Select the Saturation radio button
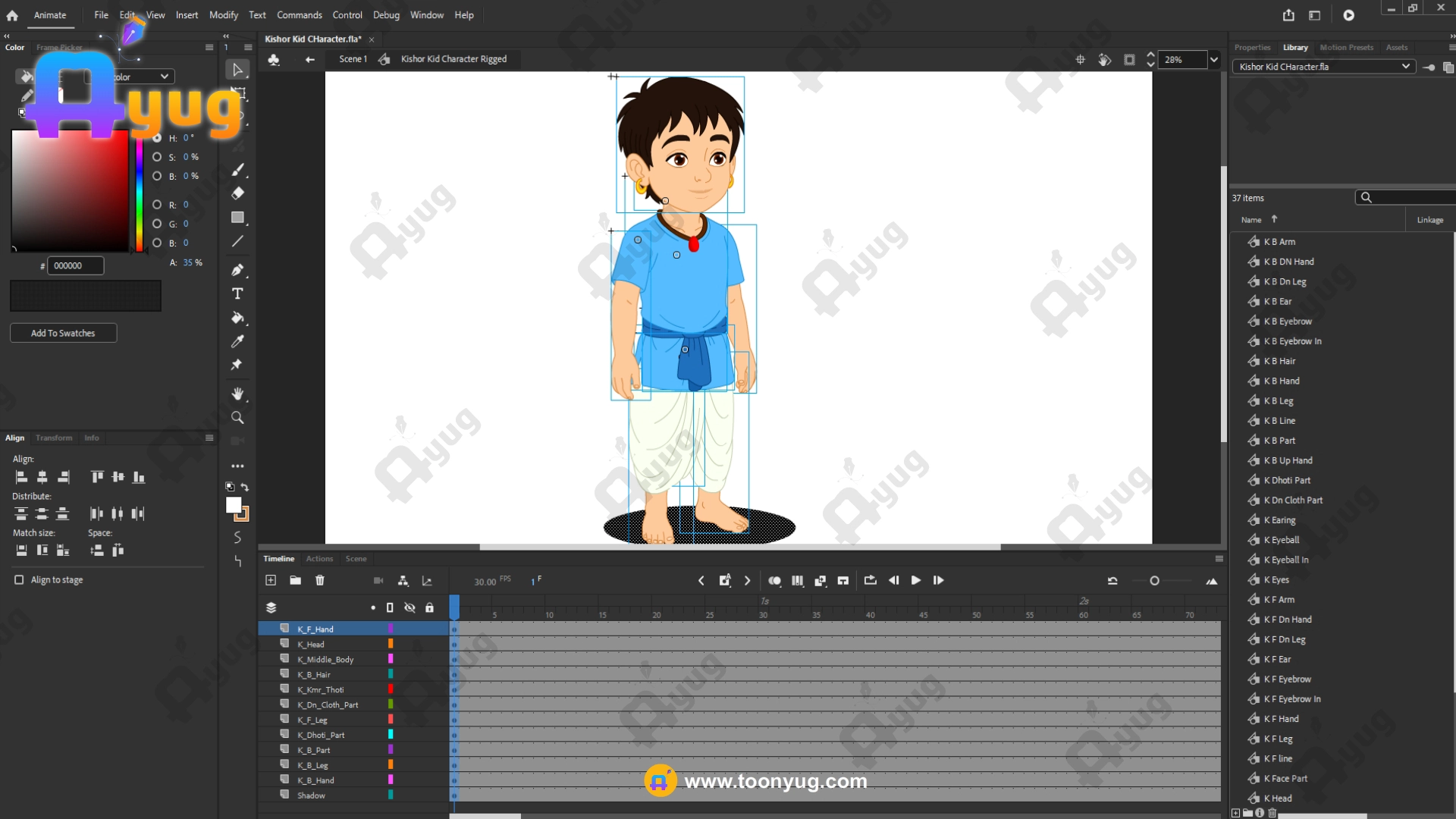The image size is (1456, 819). [157, 157]
